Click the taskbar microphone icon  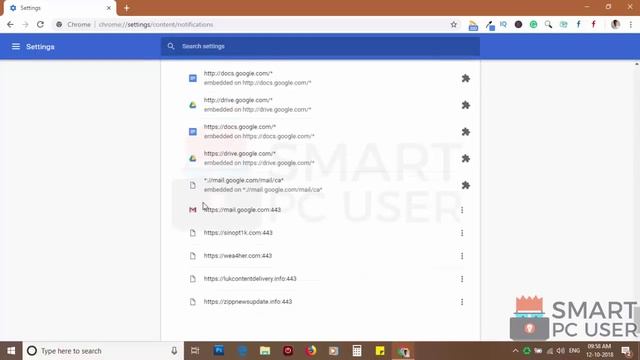click(174, 351)
